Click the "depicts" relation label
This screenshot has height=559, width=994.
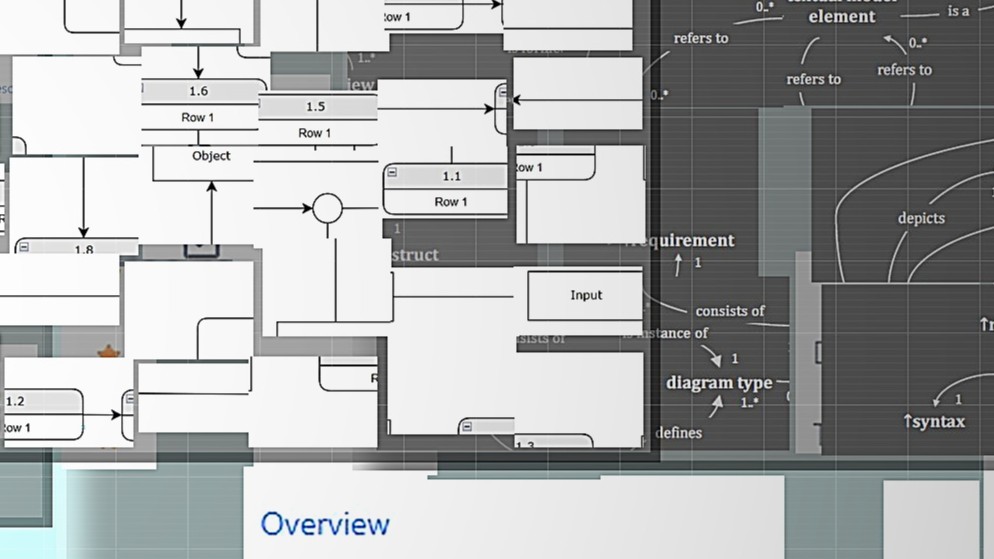920,218
